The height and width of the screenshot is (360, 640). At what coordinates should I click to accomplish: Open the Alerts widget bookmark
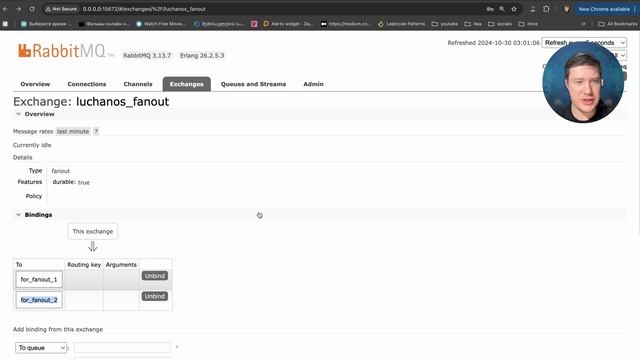click(288, 24)
